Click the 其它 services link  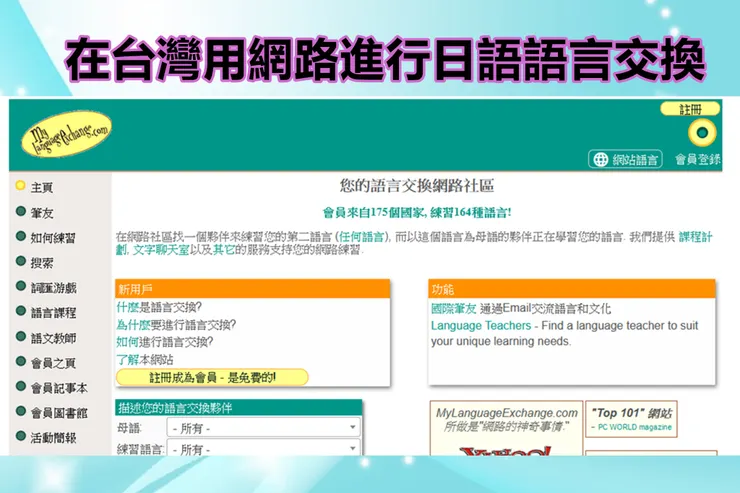pos(223,250)
